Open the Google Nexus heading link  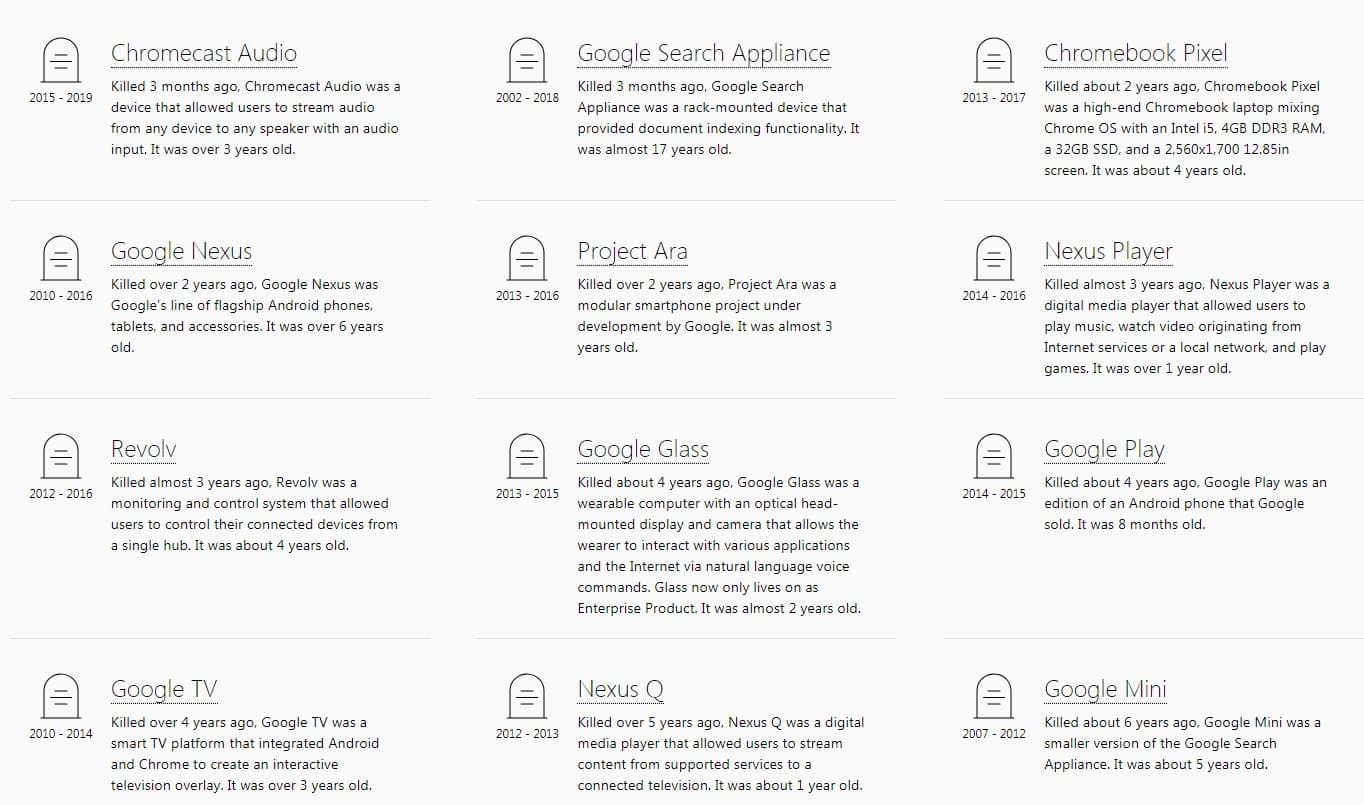pyautogui.click(x=181, y=251)
